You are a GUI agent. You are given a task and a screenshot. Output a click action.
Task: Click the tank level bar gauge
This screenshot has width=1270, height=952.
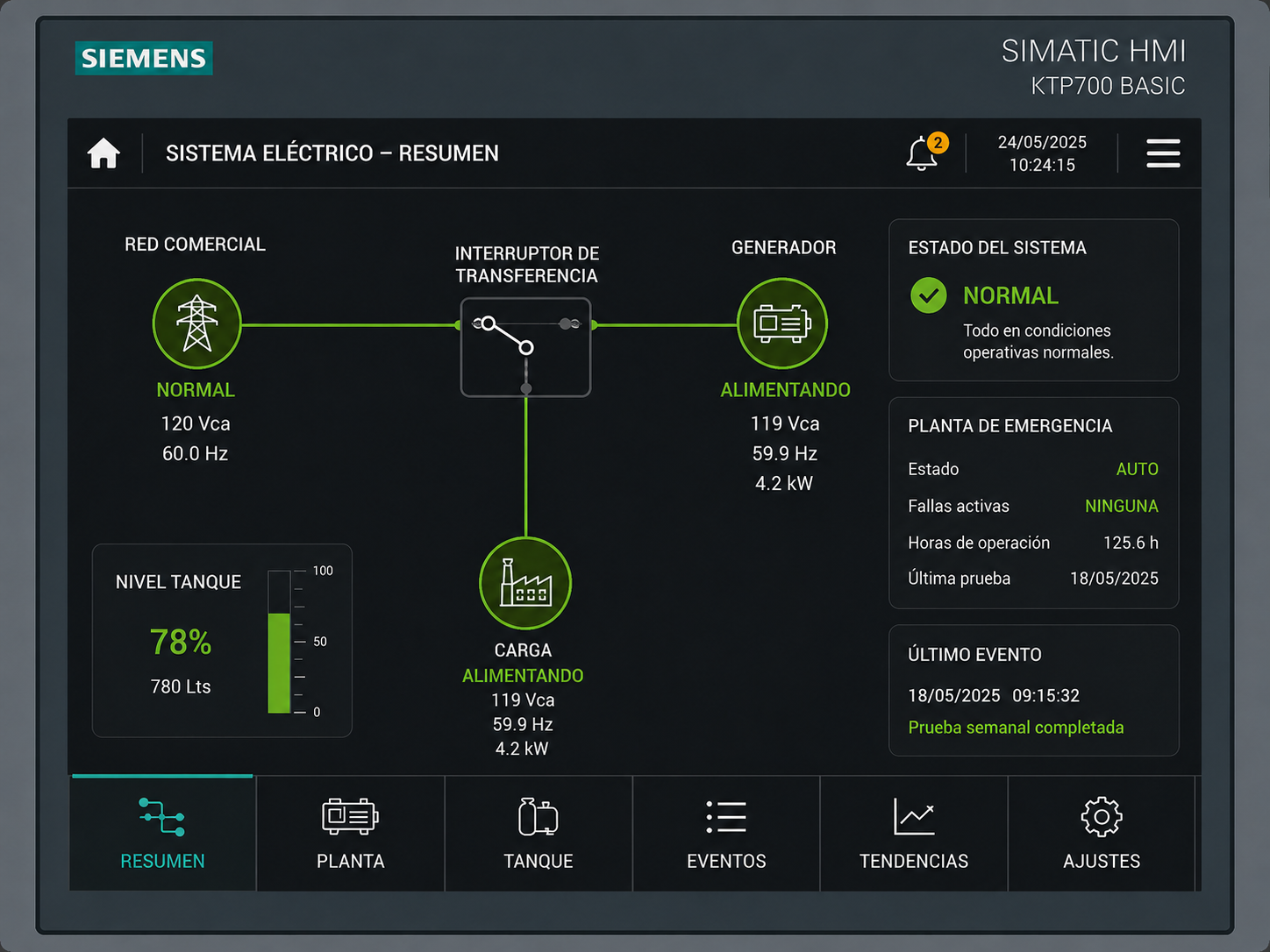pos(279,642)
